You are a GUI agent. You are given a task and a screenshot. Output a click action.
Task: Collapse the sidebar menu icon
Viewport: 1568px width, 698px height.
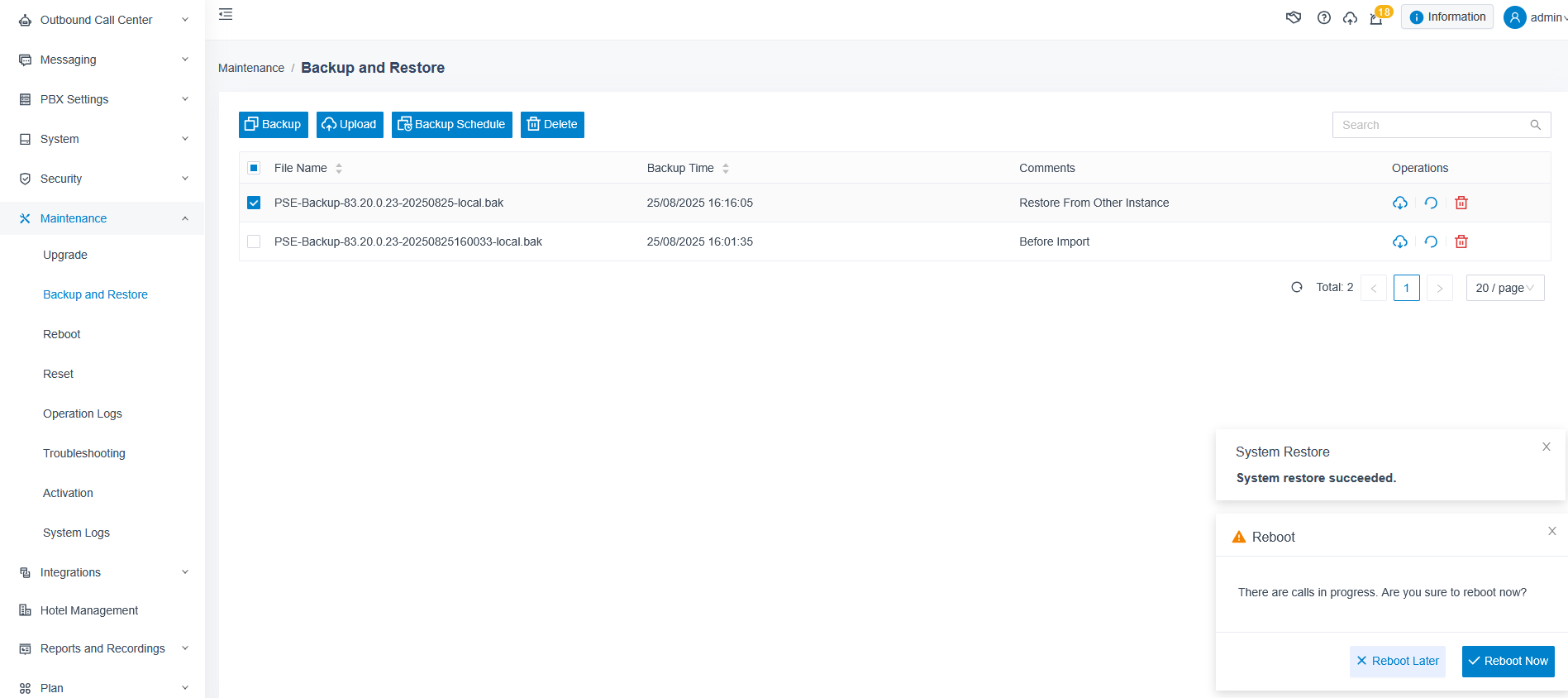[226, 14]
